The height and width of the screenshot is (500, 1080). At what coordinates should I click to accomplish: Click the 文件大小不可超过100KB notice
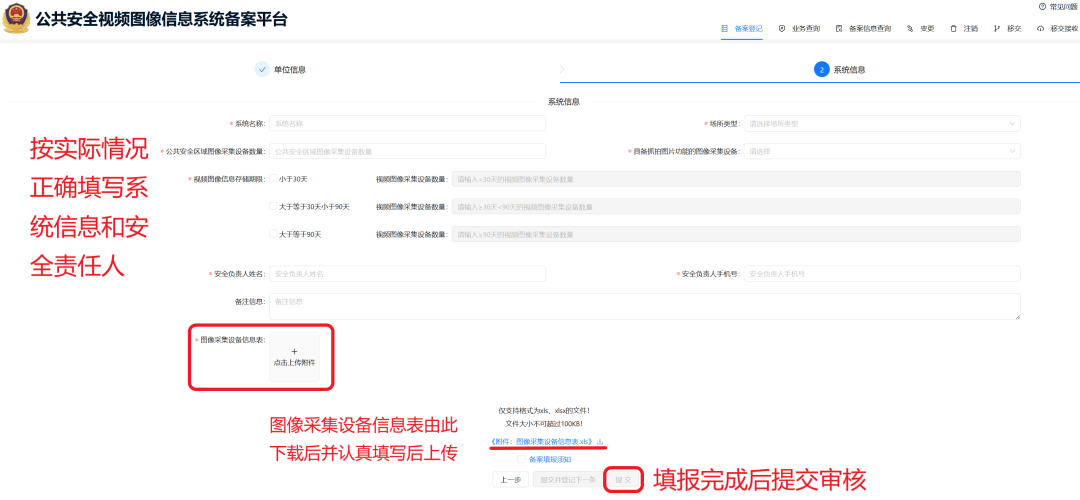(544, 424)
